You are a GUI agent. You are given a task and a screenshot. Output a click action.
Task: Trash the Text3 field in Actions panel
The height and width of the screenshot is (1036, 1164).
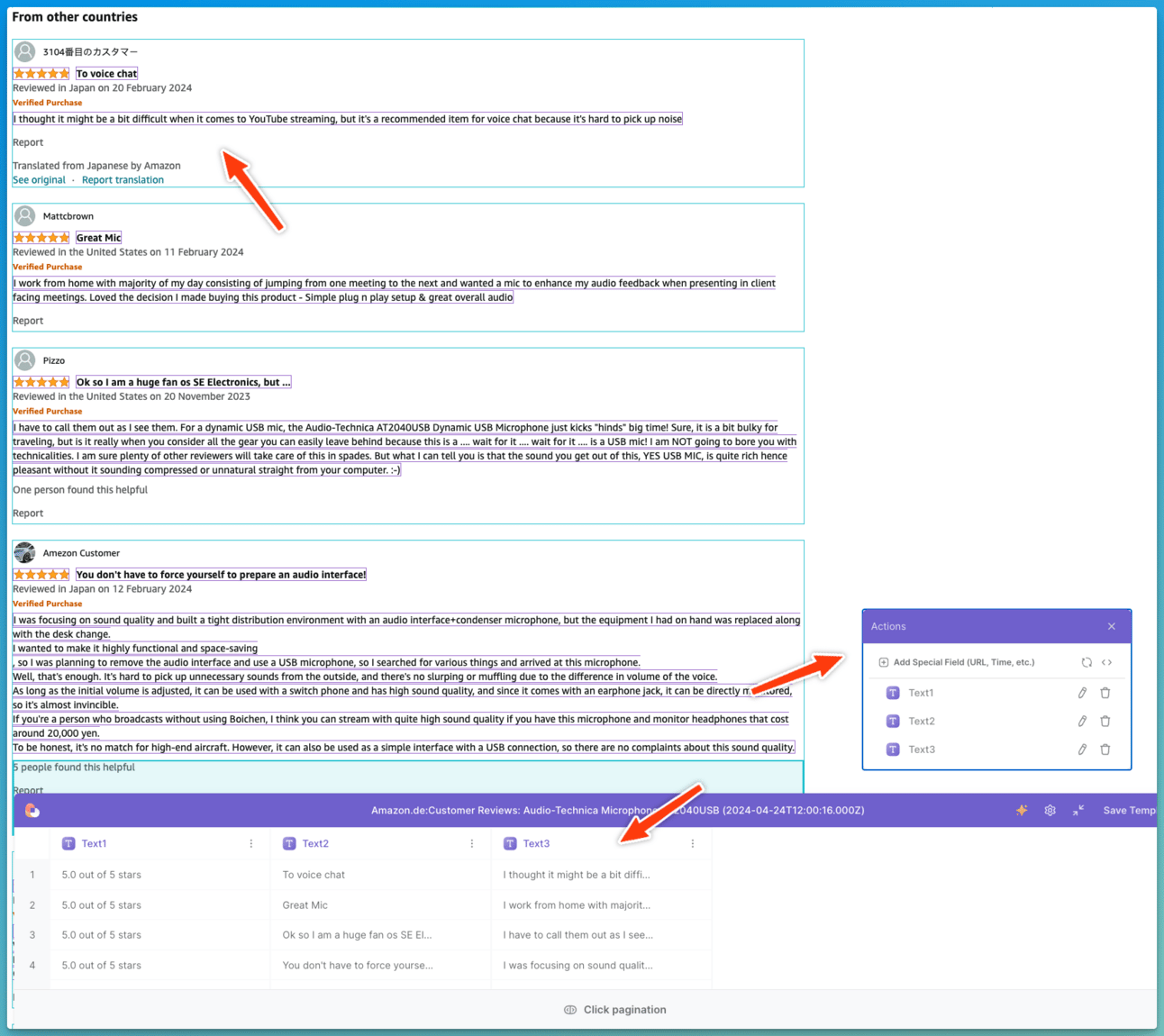(1105, 750)
